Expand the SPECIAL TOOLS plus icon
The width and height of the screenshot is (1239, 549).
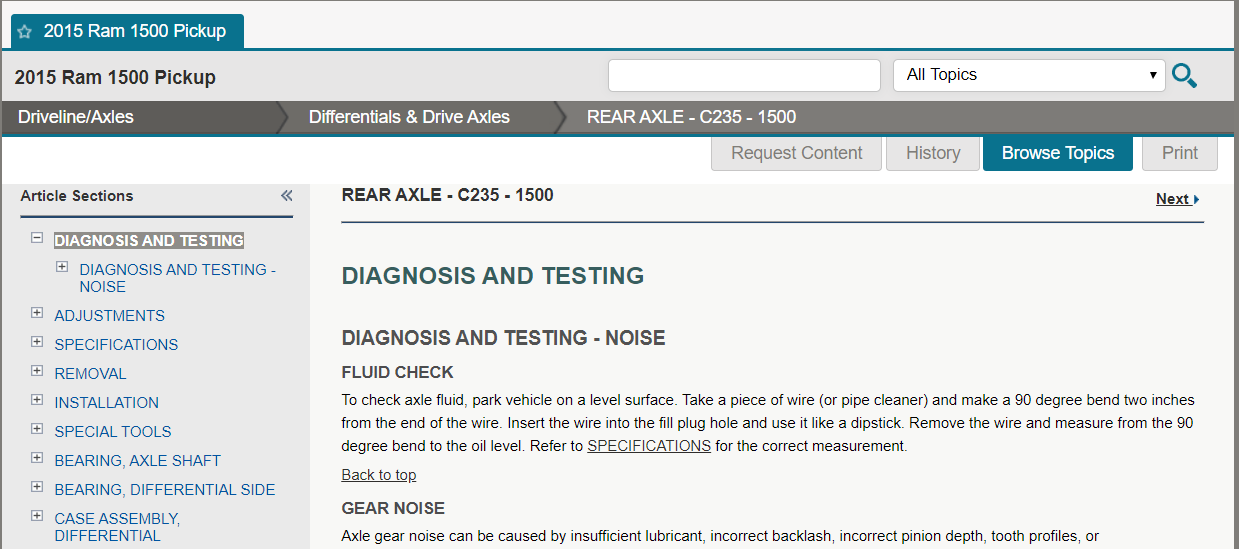point(37,429)
